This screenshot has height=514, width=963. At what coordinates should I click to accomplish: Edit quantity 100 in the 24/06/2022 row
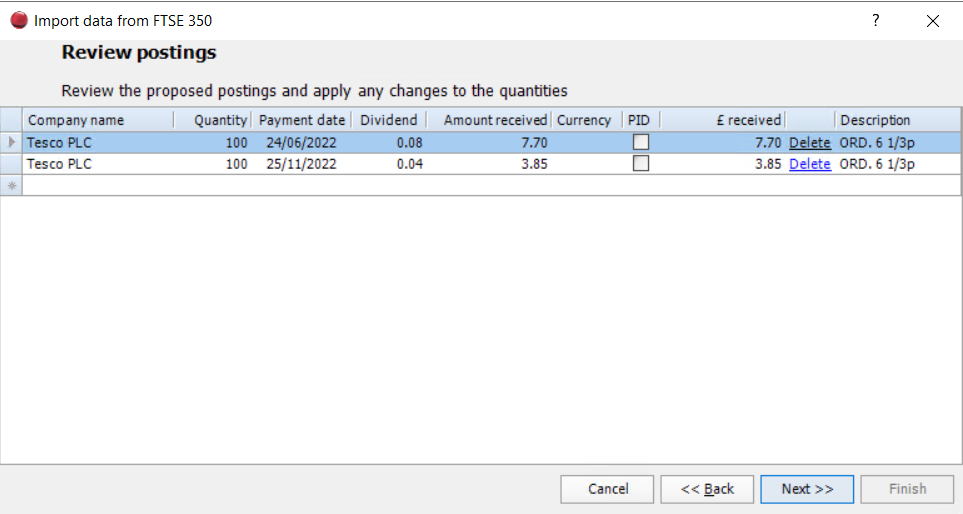(x=212, y=143)
